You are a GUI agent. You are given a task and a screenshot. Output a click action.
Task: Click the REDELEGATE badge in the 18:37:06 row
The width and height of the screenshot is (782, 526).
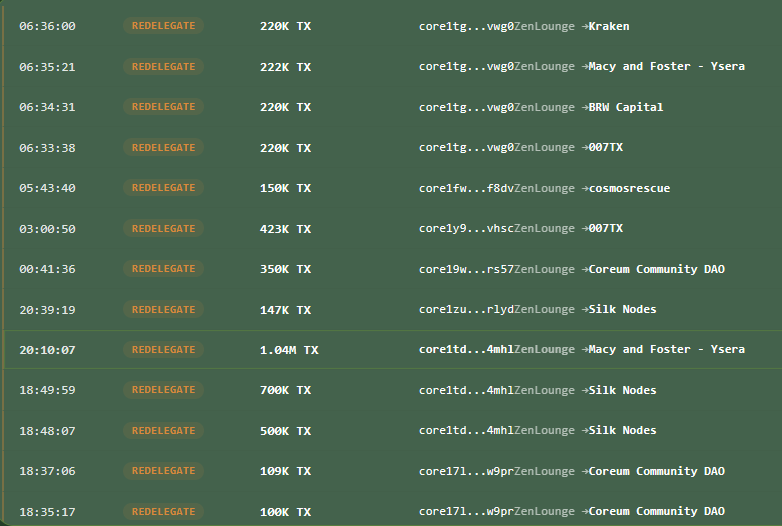(164, 470)
